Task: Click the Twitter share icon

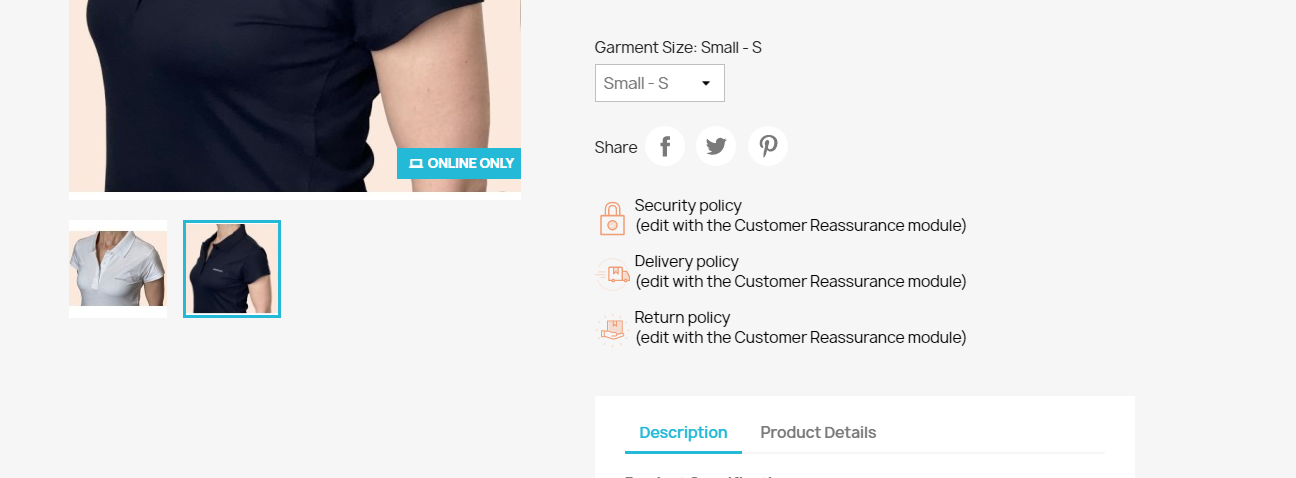Action: tap(716, 147)
